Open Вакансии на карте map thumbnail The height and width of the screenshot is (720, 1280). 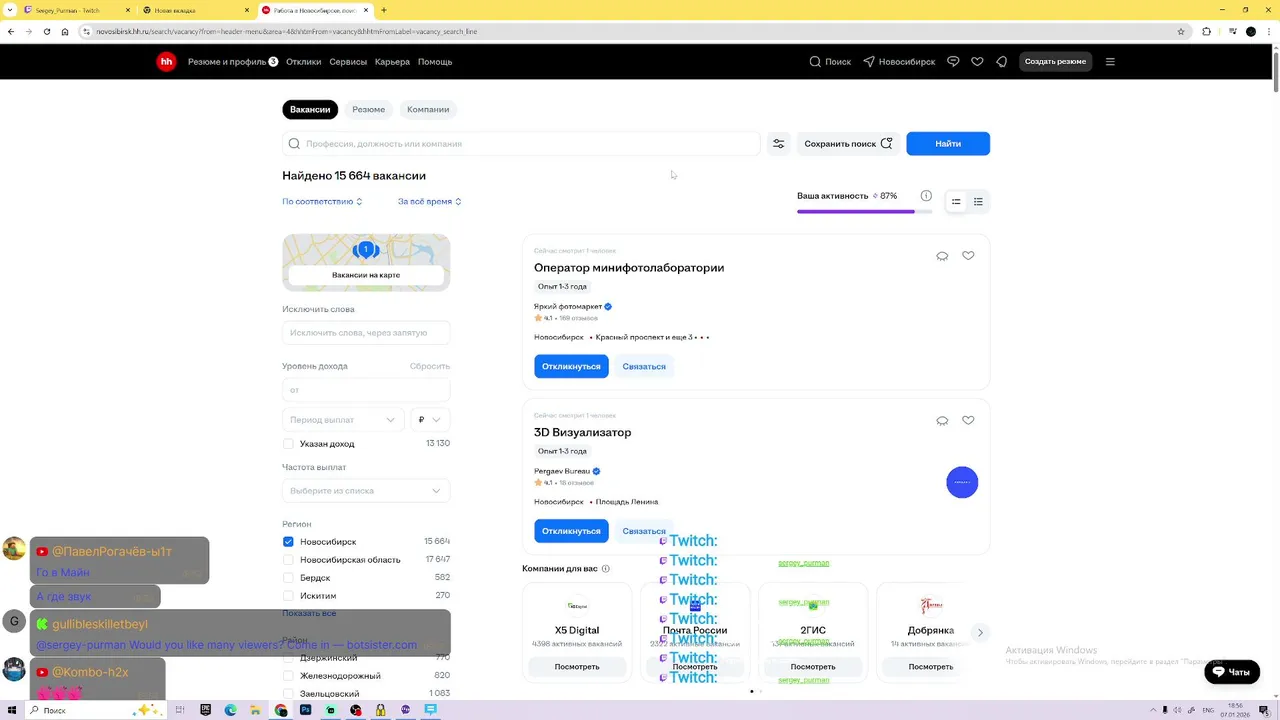[x=366, y=262]
